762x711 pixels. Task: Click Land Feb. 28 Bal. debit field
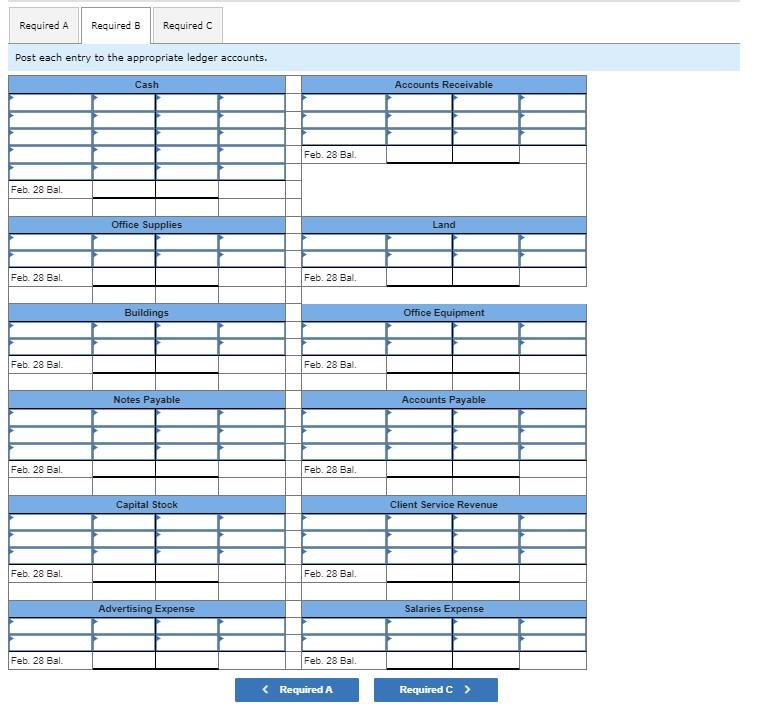(x=419, y=277)
